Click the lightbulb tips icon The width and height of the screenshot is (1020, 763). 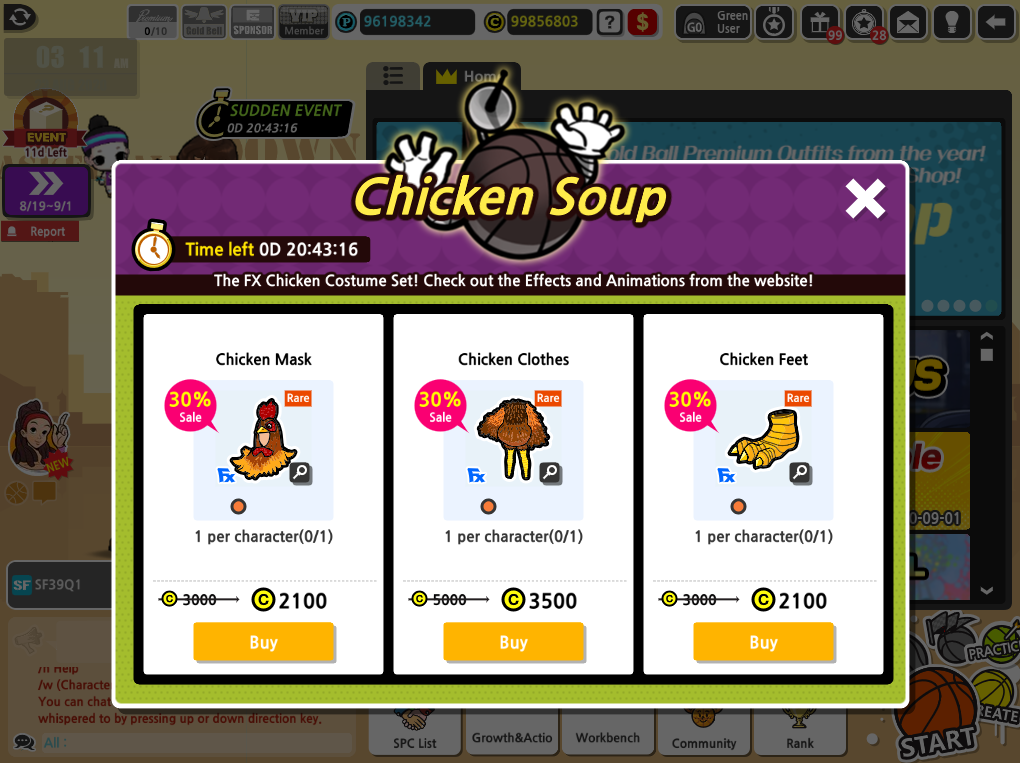point(952,23)
